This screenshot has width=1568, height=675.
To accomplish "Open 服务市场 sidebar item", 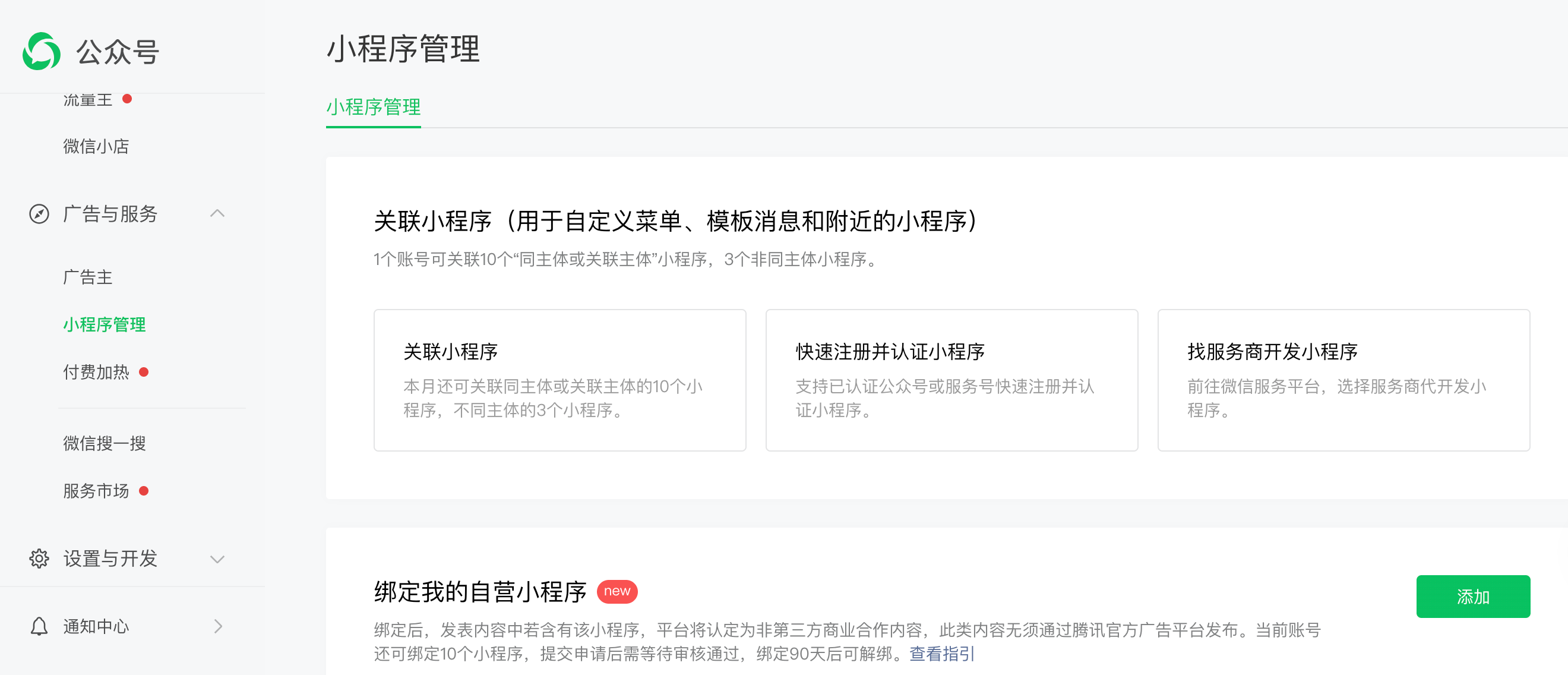I will tap(96, 491).
